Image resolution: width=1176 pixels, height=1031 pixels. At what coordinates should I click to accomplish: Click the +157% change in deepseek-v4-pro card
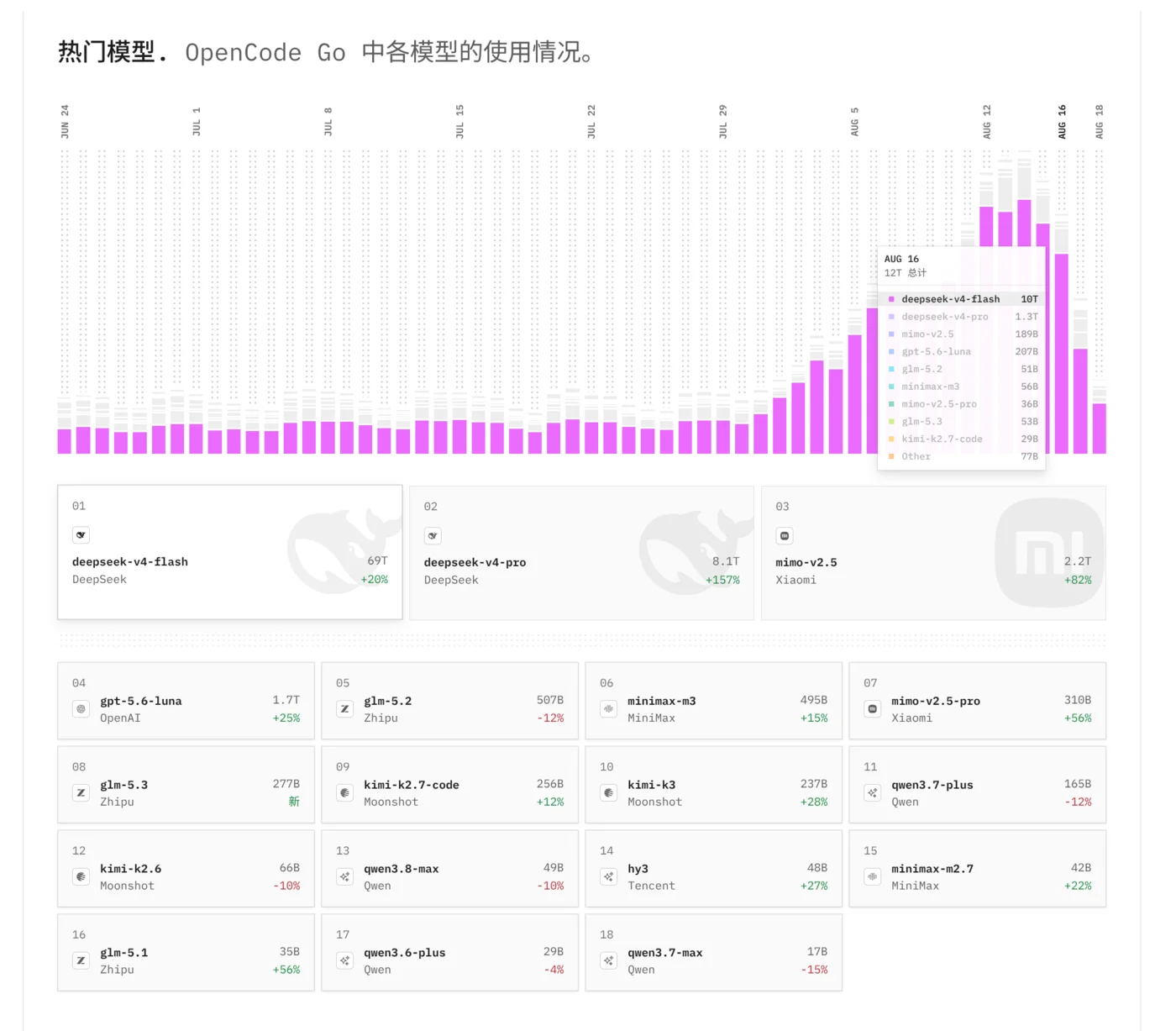pos(722,580)
